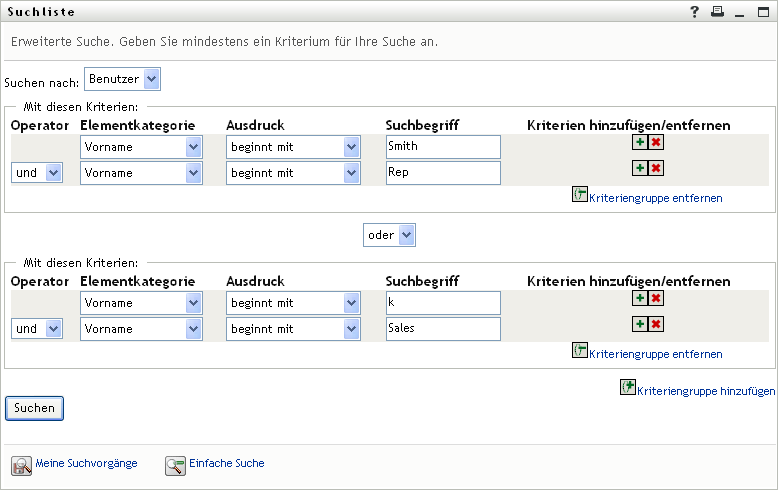Open Ausdruck dropdown in the k row

pos(293,303)
